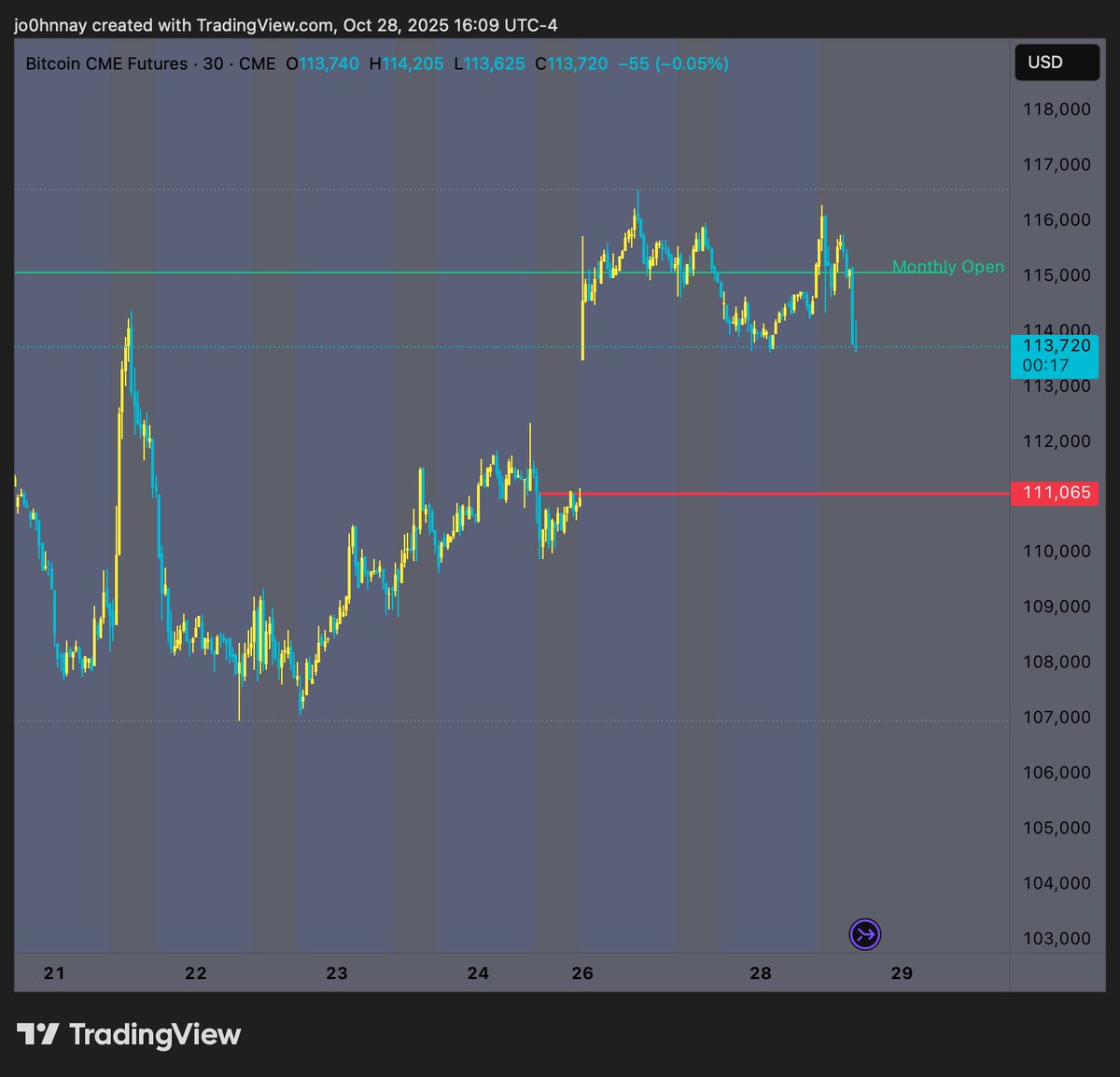Click date label 29 on time axis
Image resolution: width=1120 pixels, height=1077 pixels.
[902, 973]
